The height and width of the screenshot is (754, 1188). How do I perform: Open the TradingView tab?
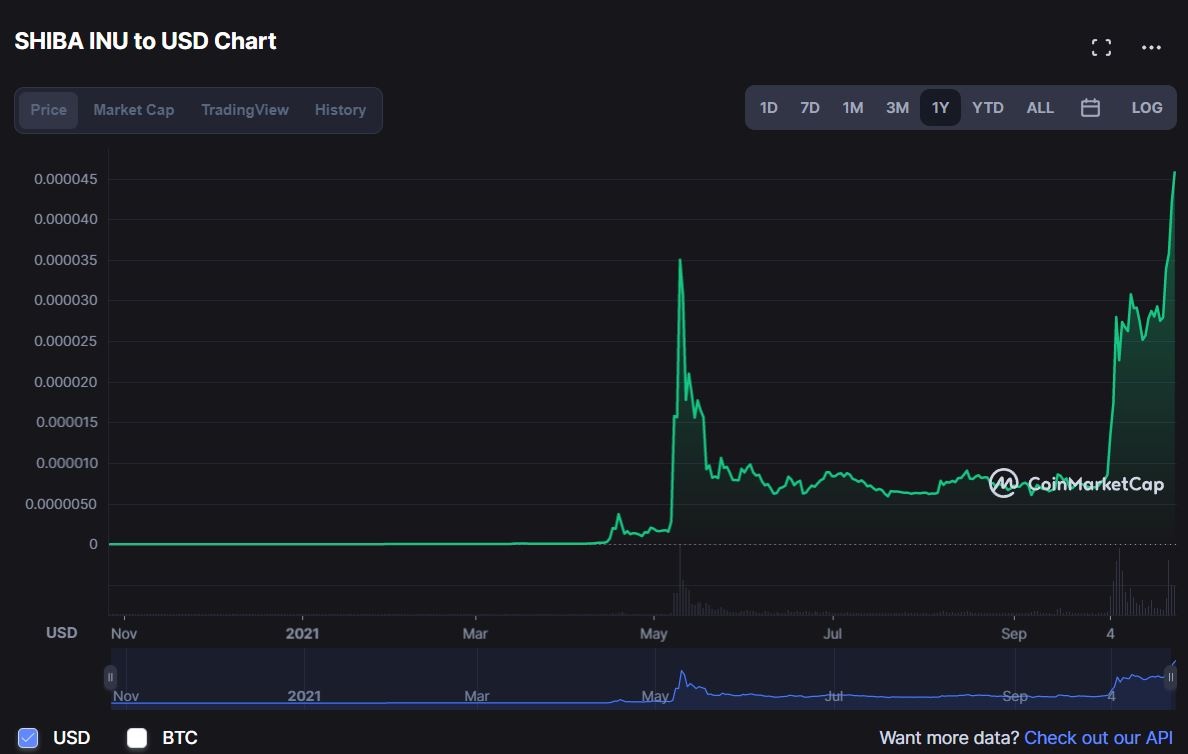[244, 110]
